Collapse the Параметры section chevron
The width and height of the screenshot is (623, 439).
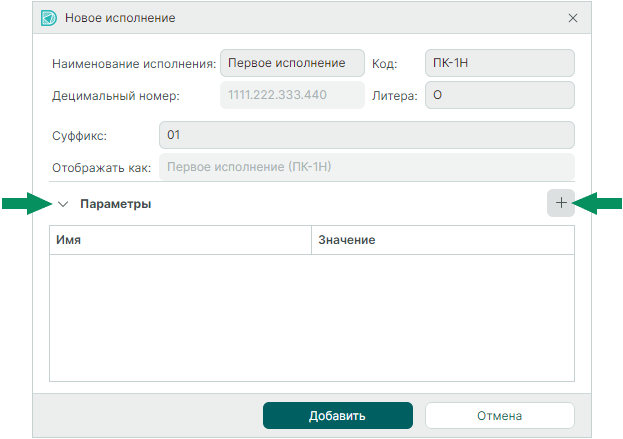click(63, 204)
